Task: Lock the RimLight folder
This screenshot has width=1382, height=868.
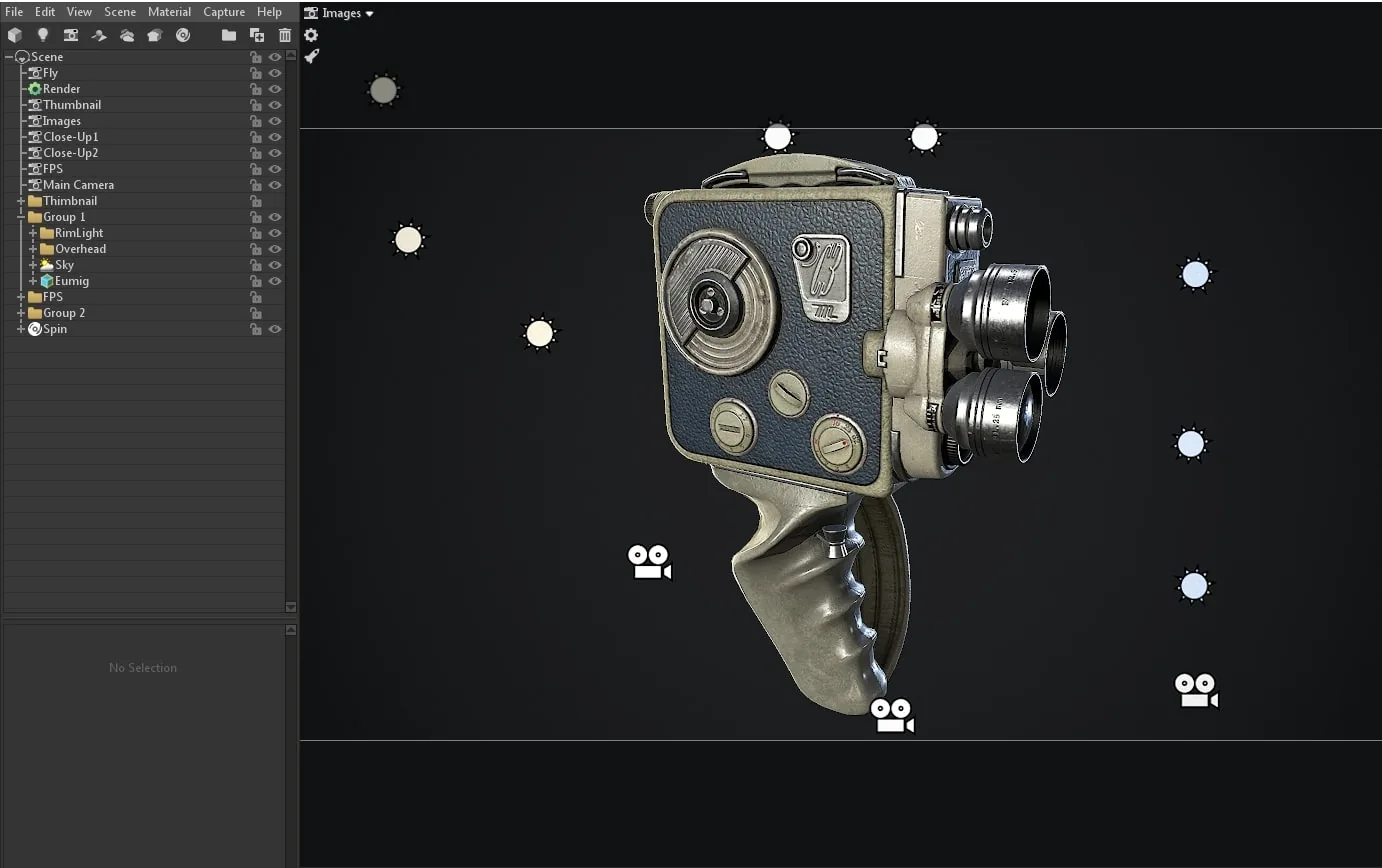Action: 256,233
